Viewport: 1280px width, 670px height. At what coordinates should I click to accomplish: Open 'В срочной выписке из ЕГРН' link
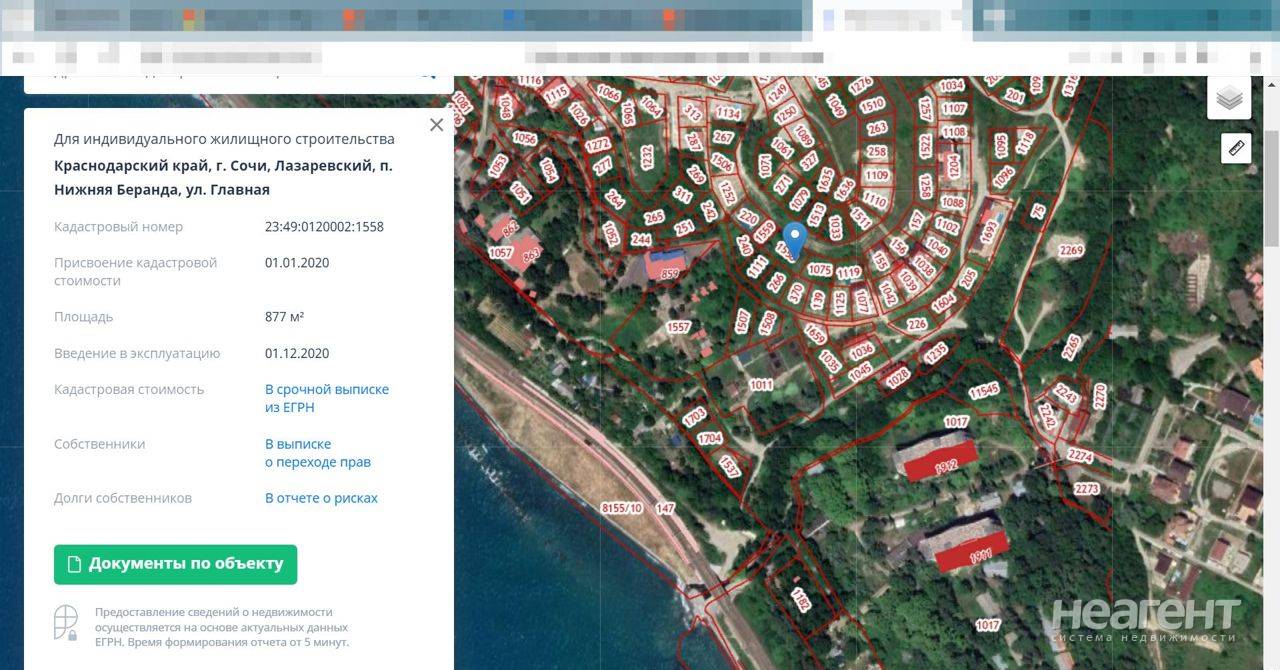327,398
